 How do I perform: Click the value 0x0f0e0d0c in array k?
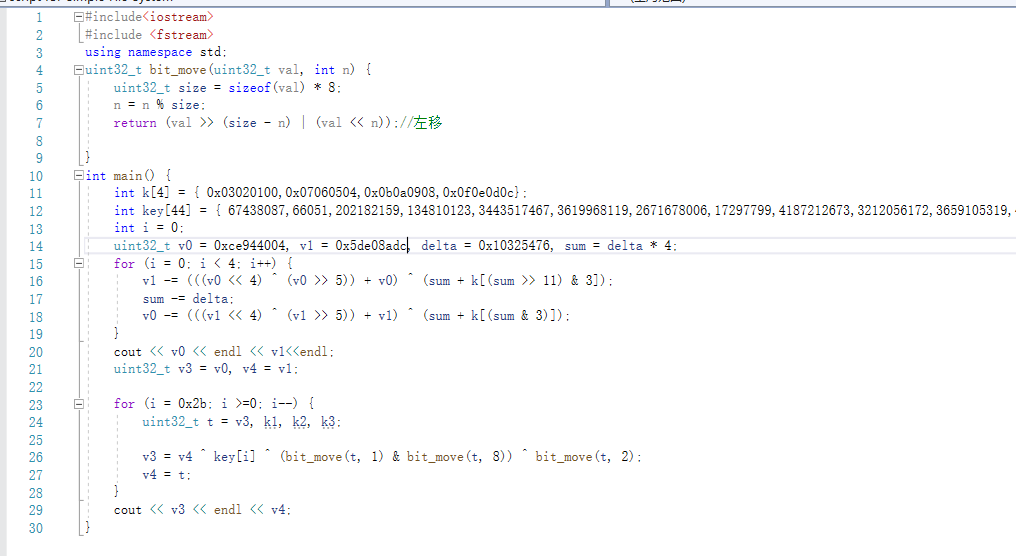(479, 192)
